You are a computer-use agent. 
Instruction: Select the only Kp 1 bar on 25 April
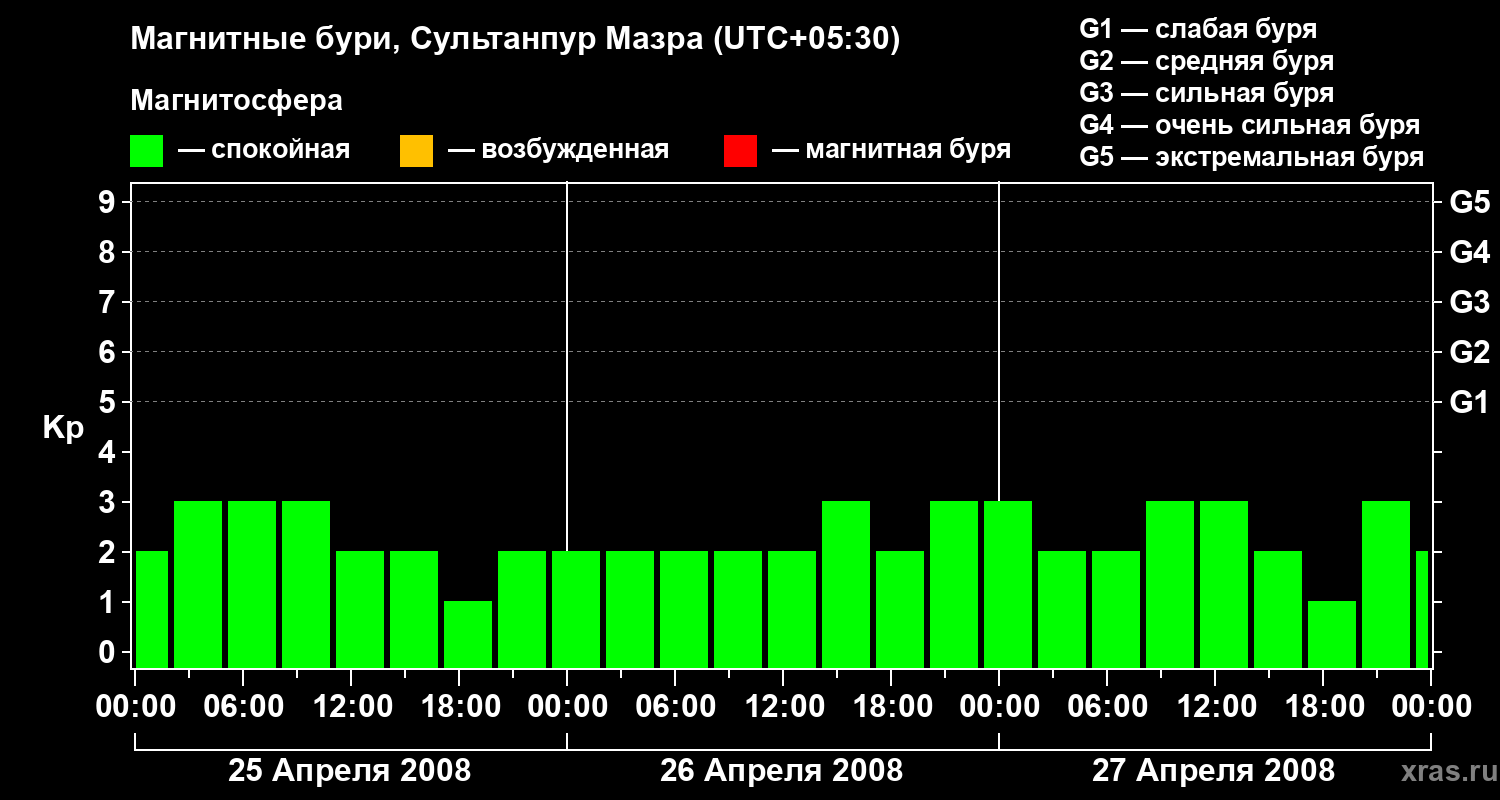pos(468,634)
